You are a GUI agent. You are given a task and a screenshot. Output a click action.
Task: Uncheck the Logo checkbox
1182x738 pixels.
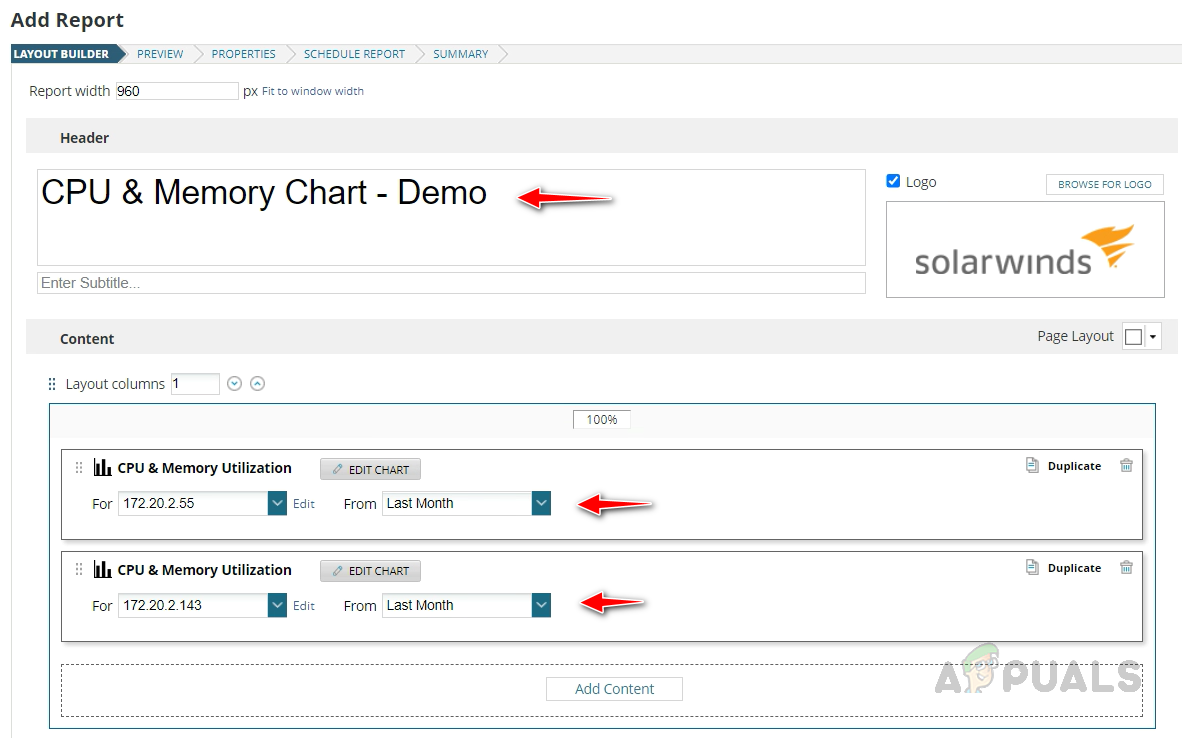point(894,181)
